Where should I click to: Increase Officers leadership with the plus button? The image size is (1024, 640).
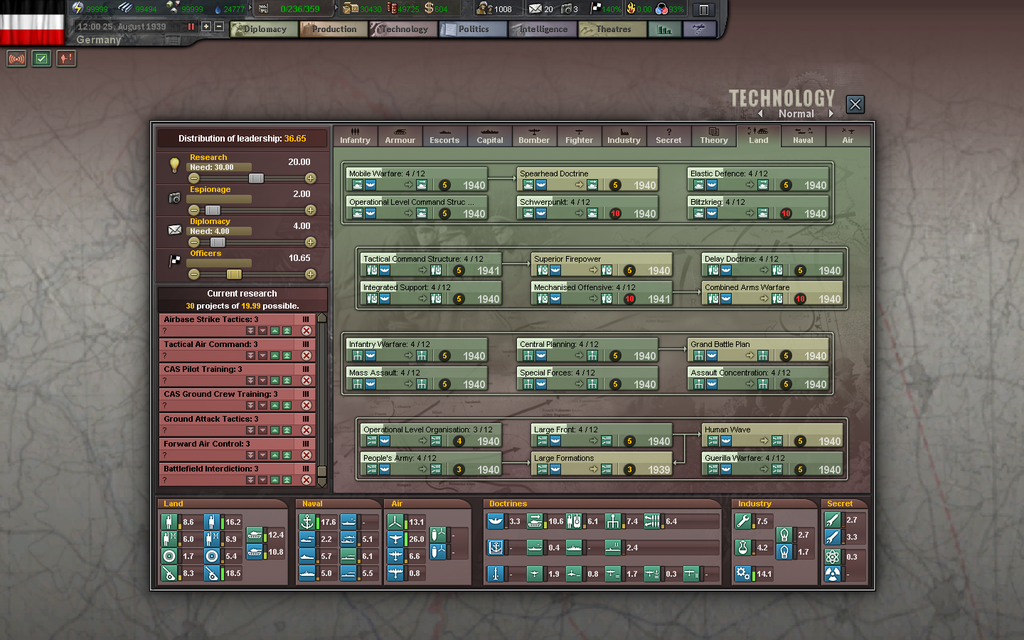310,274
